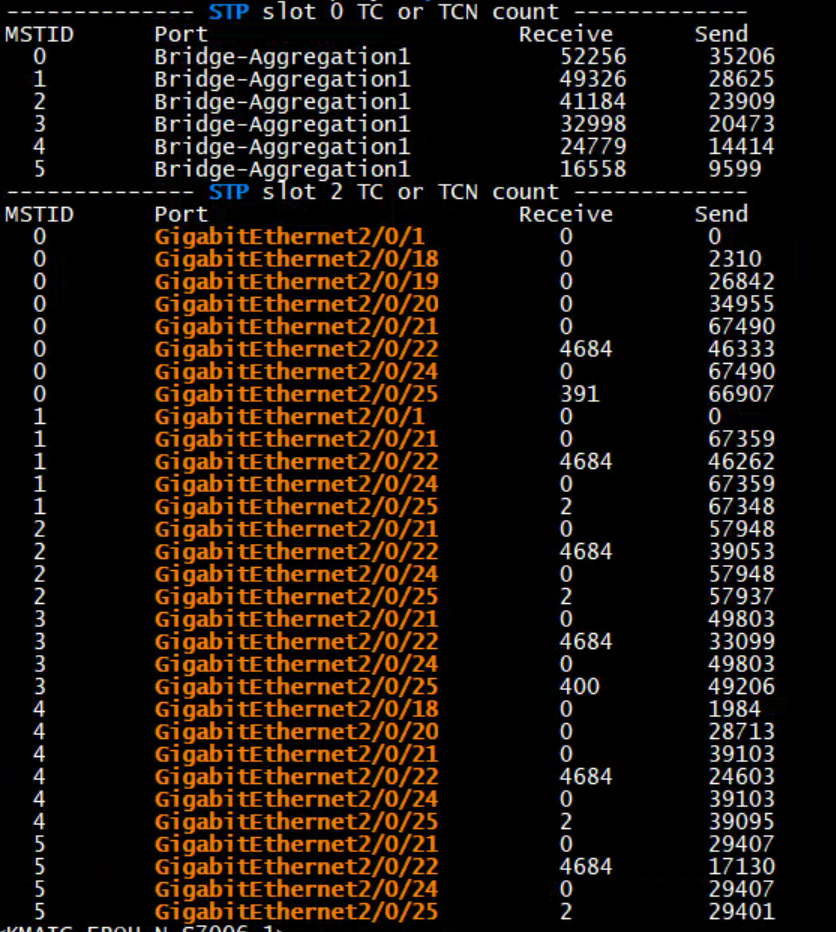Click Send value 24603
Screen dimensions: 836x932
click(x=741, y=777)
